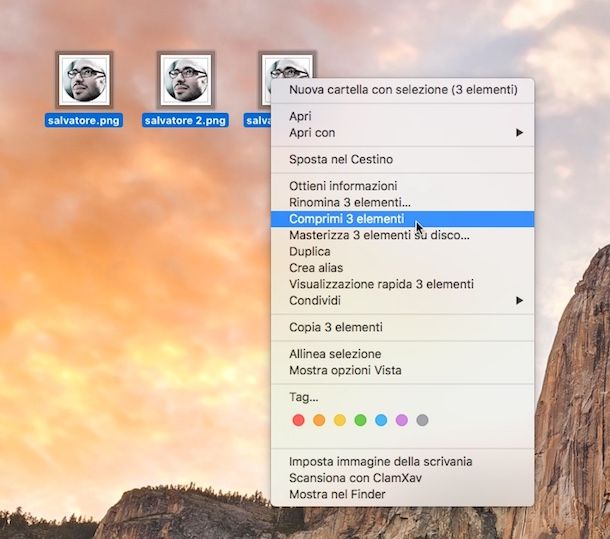Viewport: 610px width, 539px height.
Task: Apply the blue tag color
Action: click(x=381, y=420)
